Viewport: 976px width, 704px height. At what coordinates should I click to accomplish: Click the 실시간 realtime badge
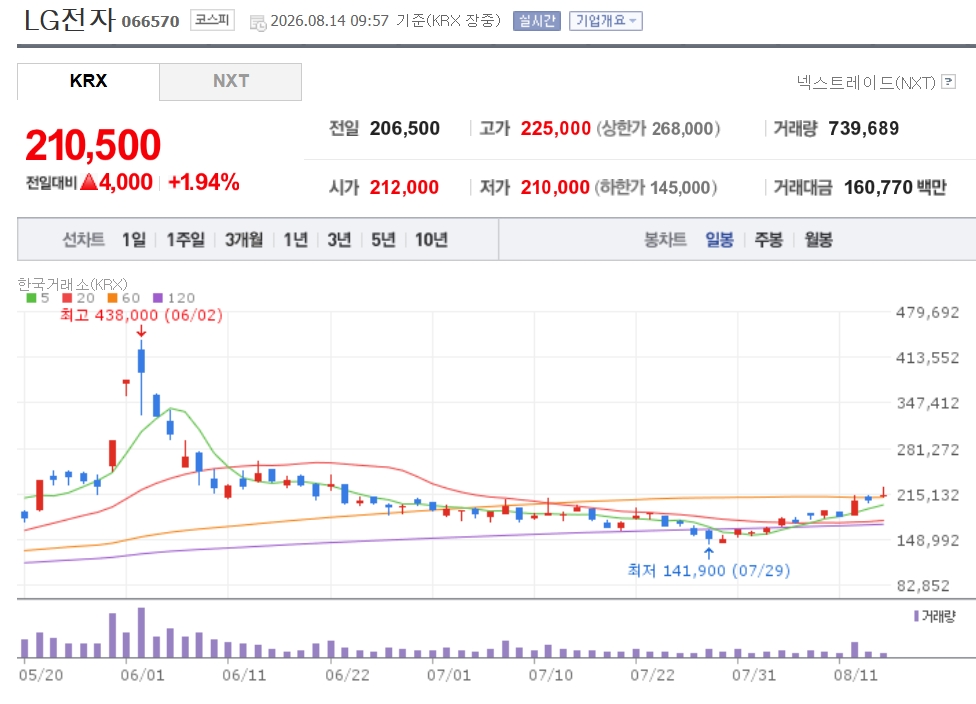537,21
